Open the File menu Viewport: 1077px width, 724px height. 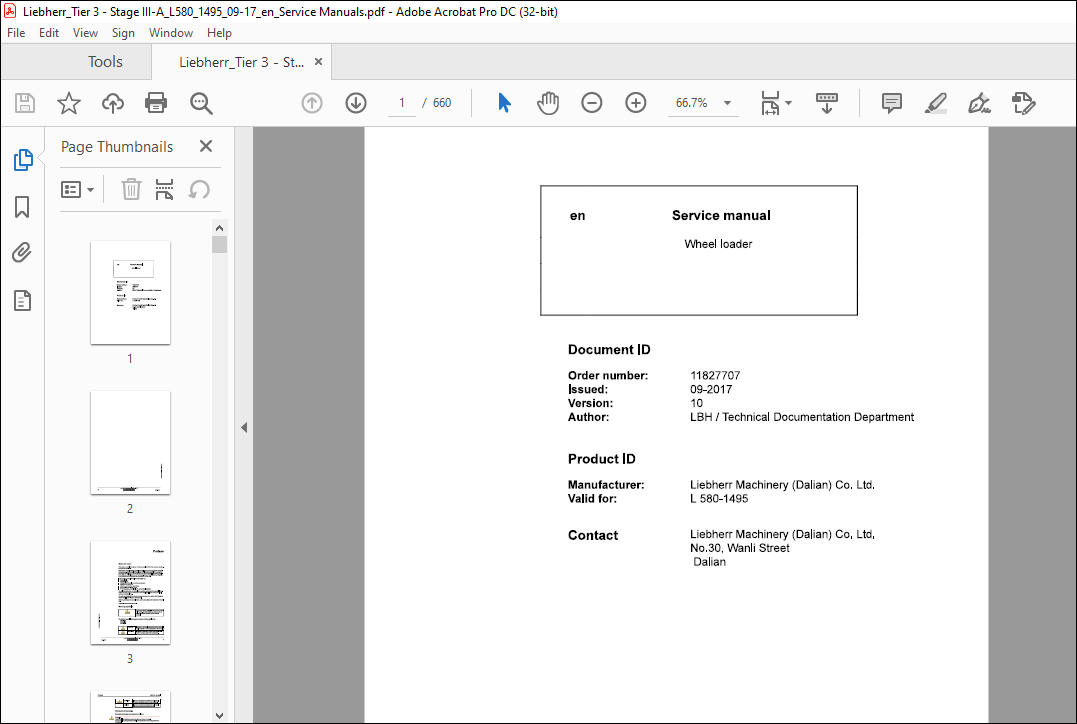(16, 33)
